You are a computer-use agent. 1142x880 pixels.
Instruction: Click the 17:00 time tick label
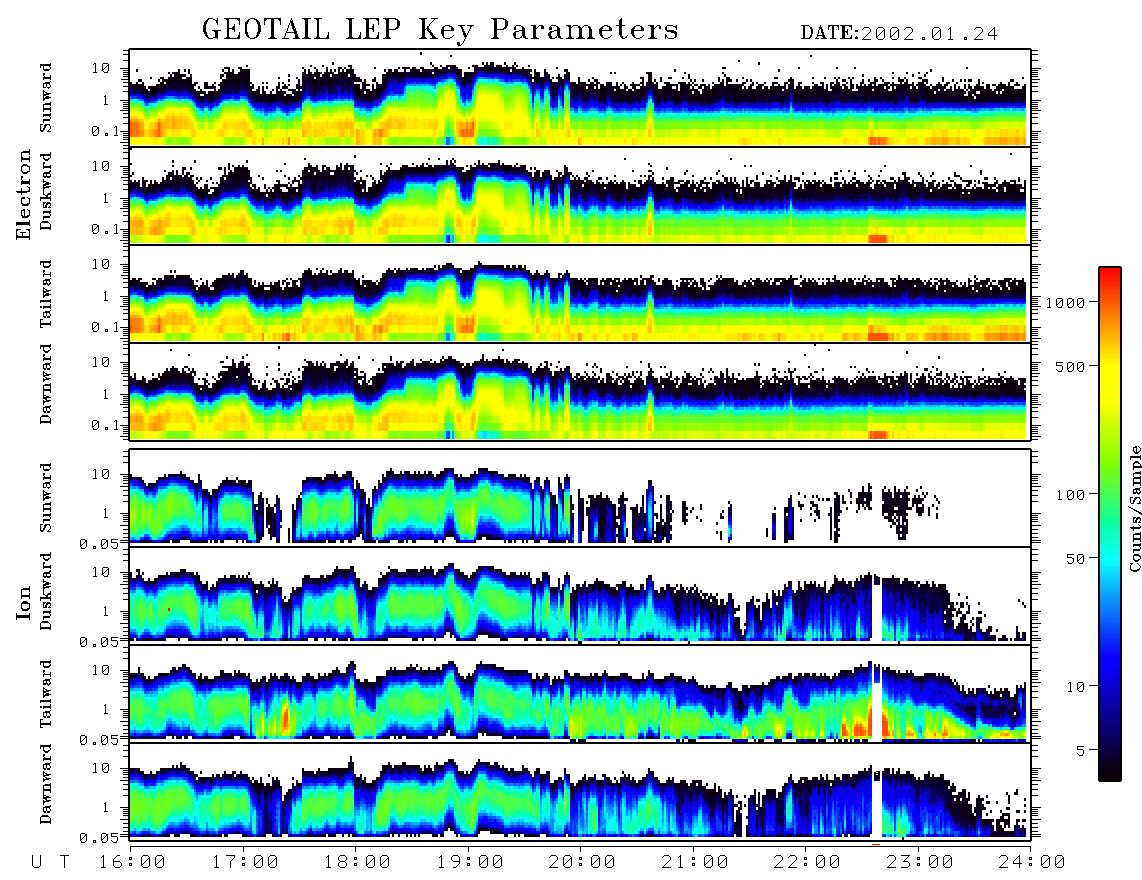(245, 862)
